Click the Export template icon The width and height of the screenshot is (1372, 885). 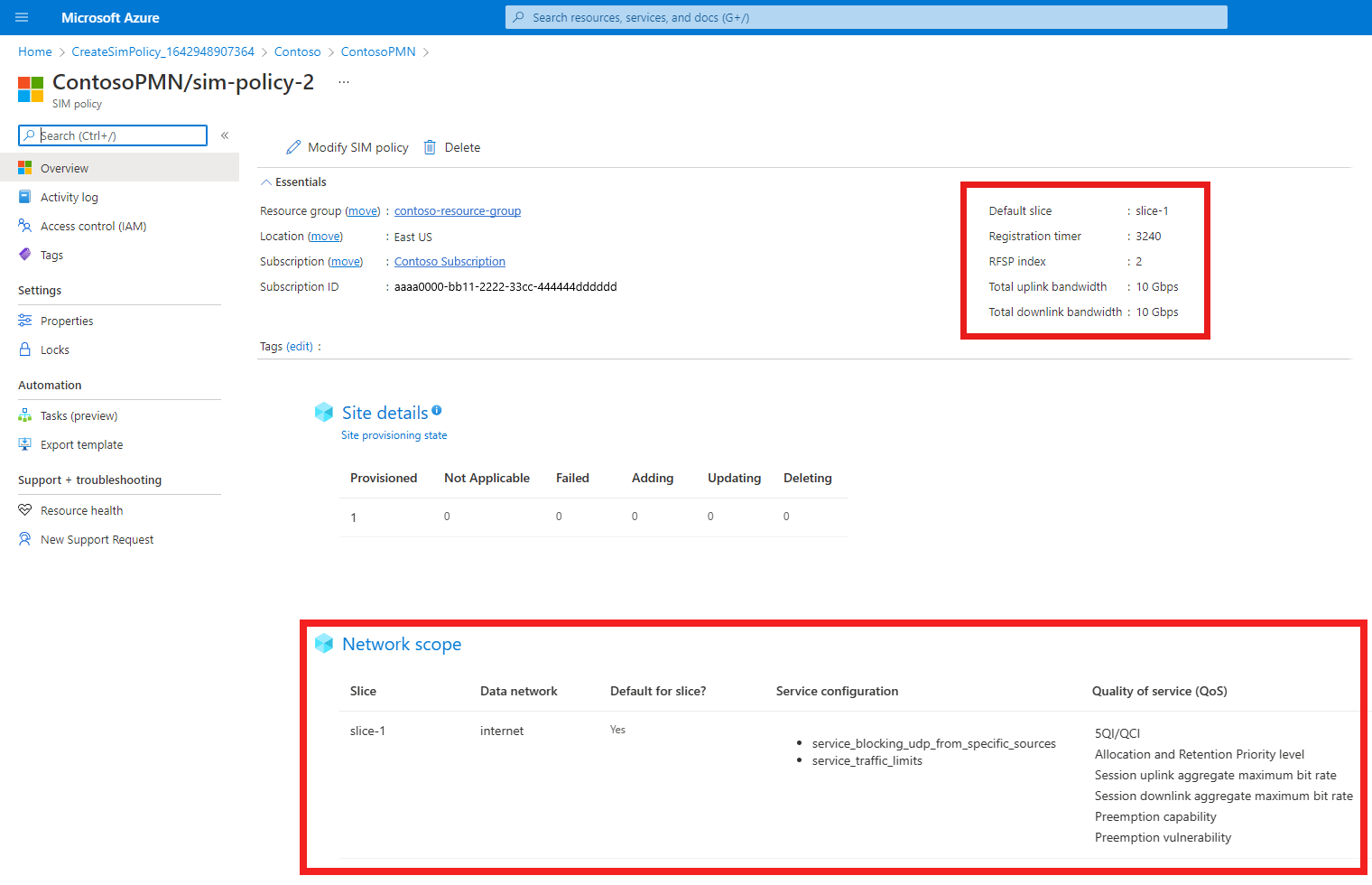click(x=25, y=444)
